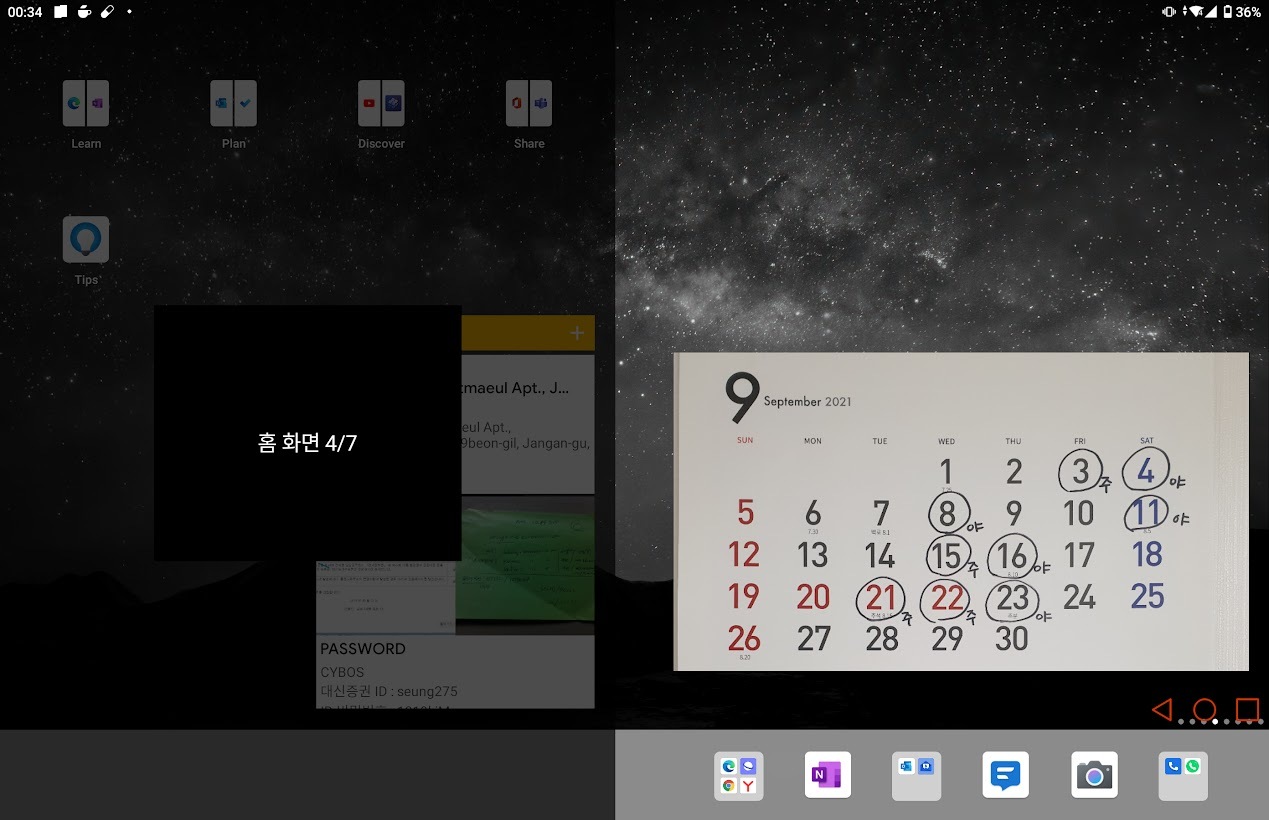Open the September 2021 calendar photo widget

click(961, 511)
